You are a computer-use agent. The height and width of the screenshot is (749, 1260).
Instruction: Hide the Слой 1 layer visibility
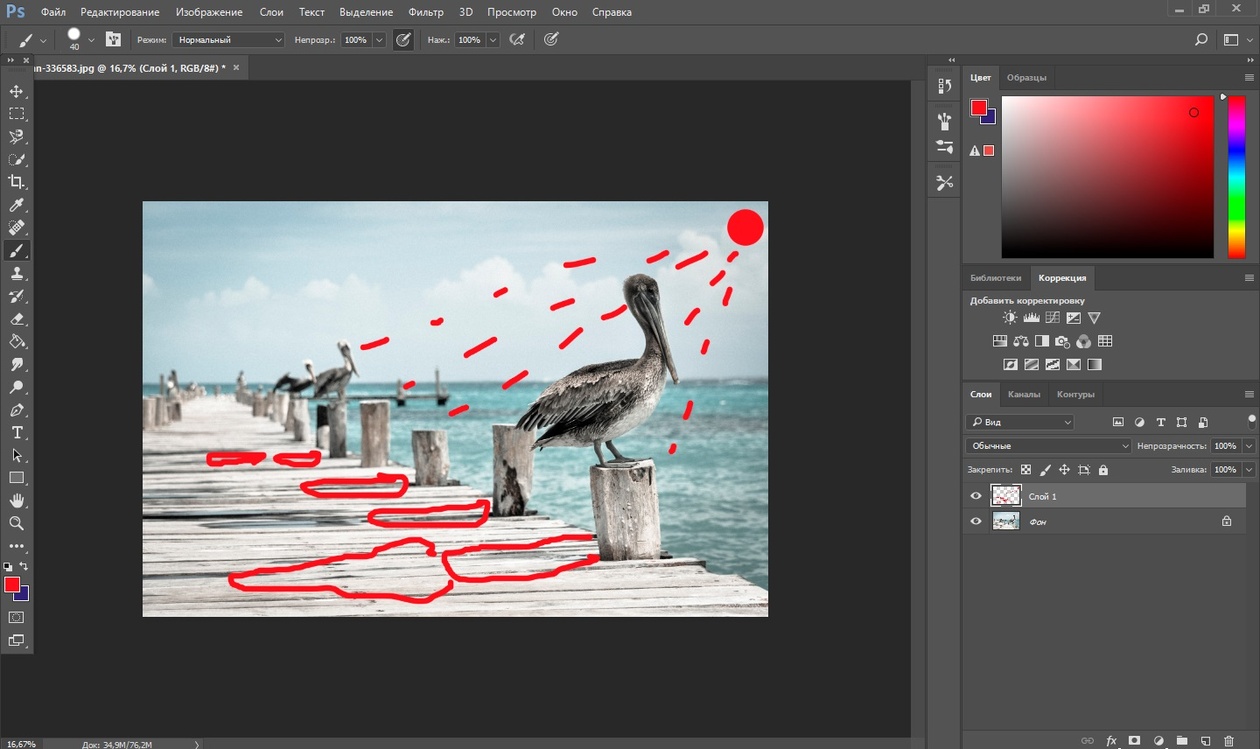click(976, 496)
